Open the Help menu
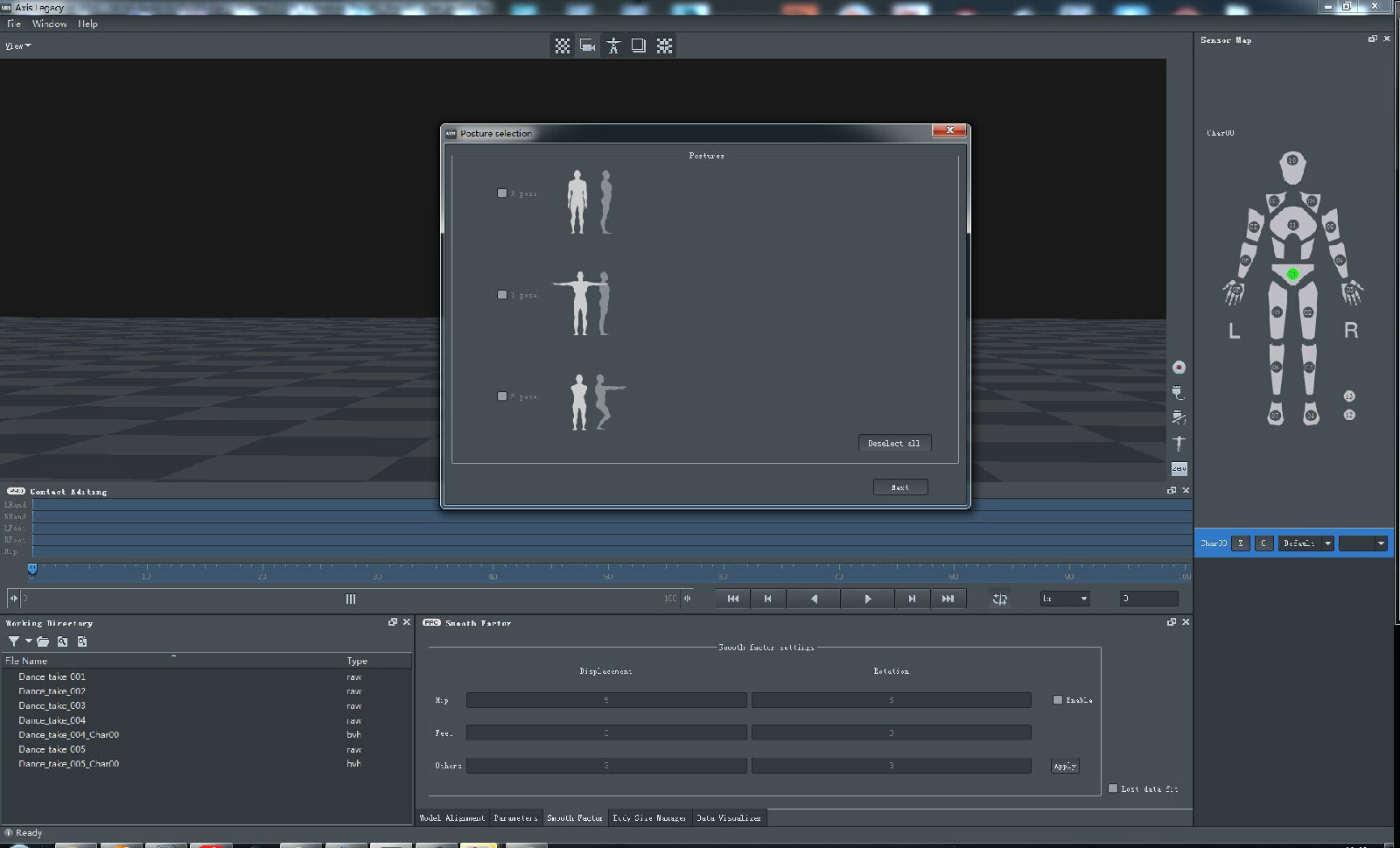1400x848 pixels. pos(87,24)
